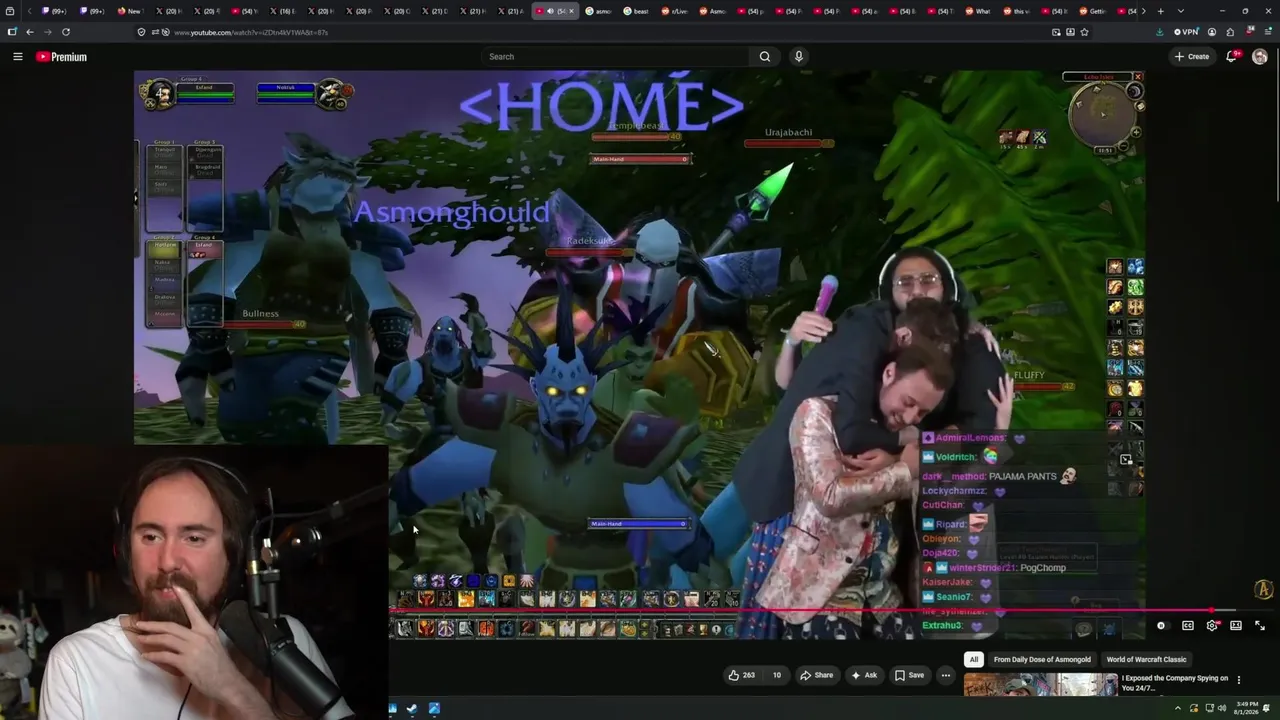
Task: Open the Ask AI assistant button
Action: pyautogui.click(x=864, y=675)
